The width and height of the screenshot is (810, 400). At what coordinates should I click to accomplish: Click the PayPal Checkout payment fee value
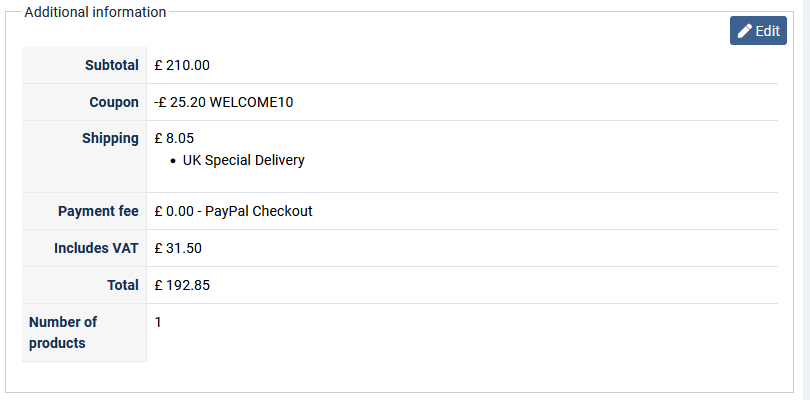pyautogui.click(x=258, y=211)
